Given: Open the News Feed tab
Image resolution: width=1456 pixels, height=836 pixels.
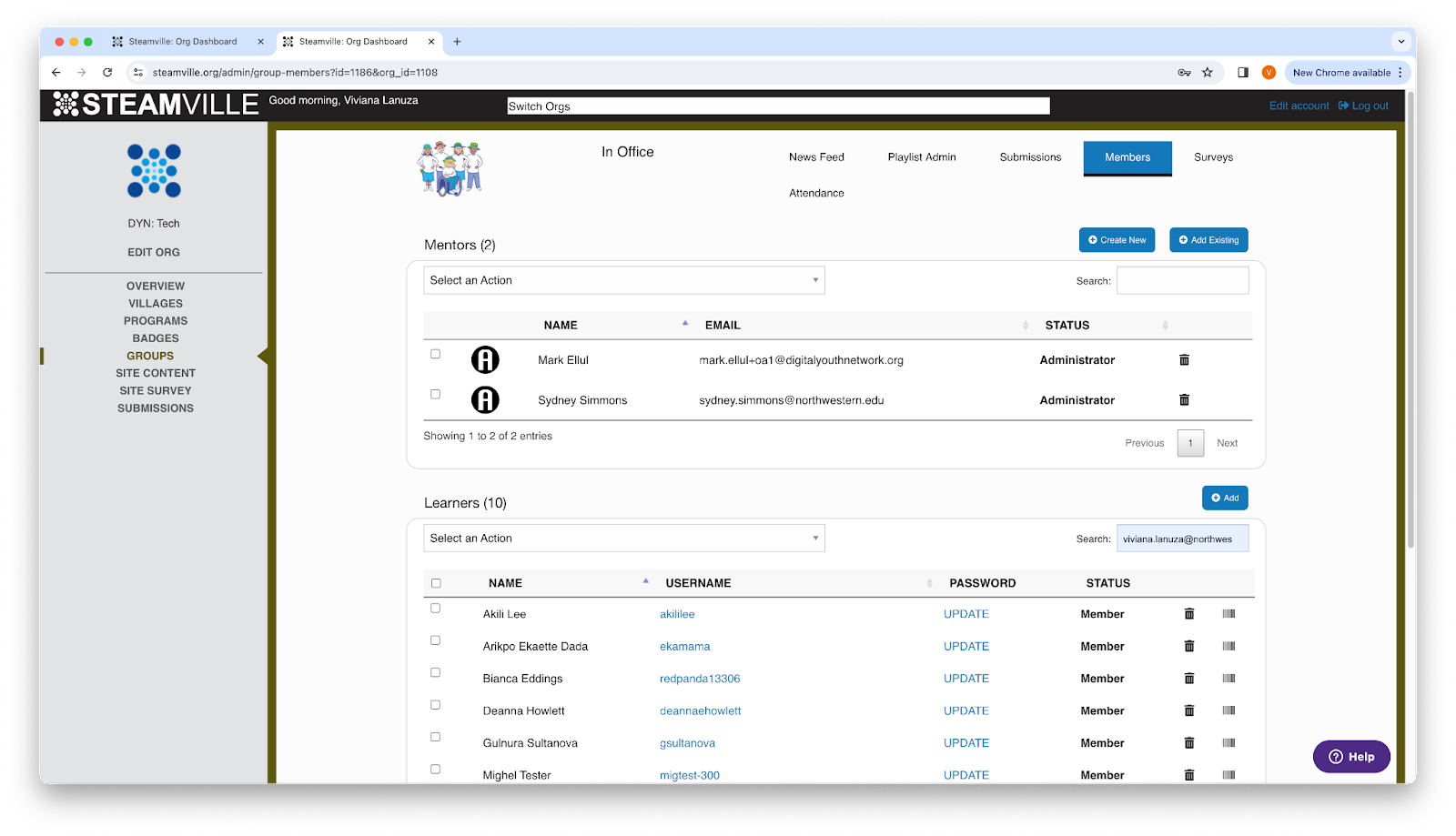Looking at the screenshot, I should click(816, 157).
